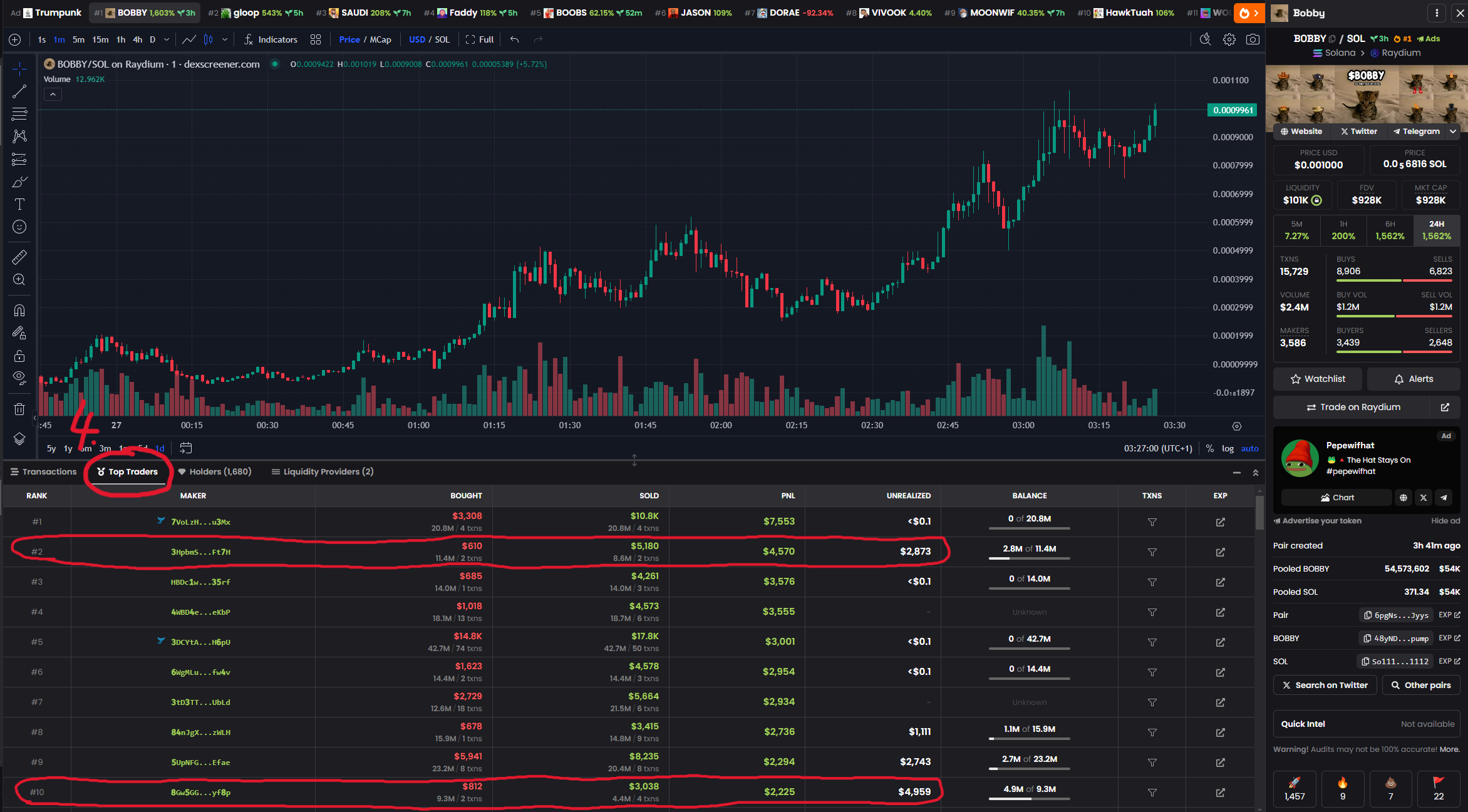Open the Telegram link
Viewport: 1468px width, 812px height.
click(1417, 131)
